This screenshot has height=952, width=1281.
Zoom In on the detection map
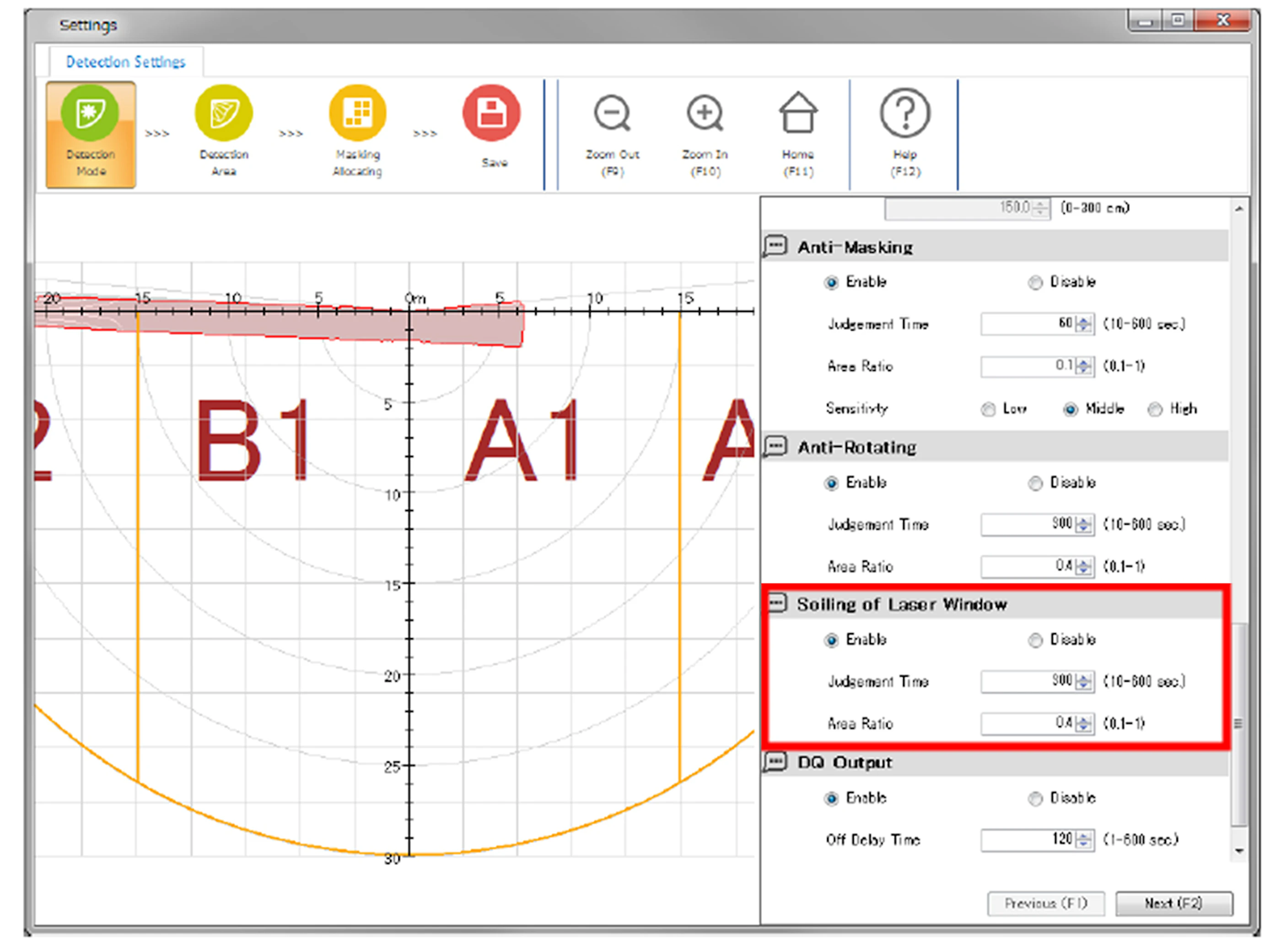(705, 113)
